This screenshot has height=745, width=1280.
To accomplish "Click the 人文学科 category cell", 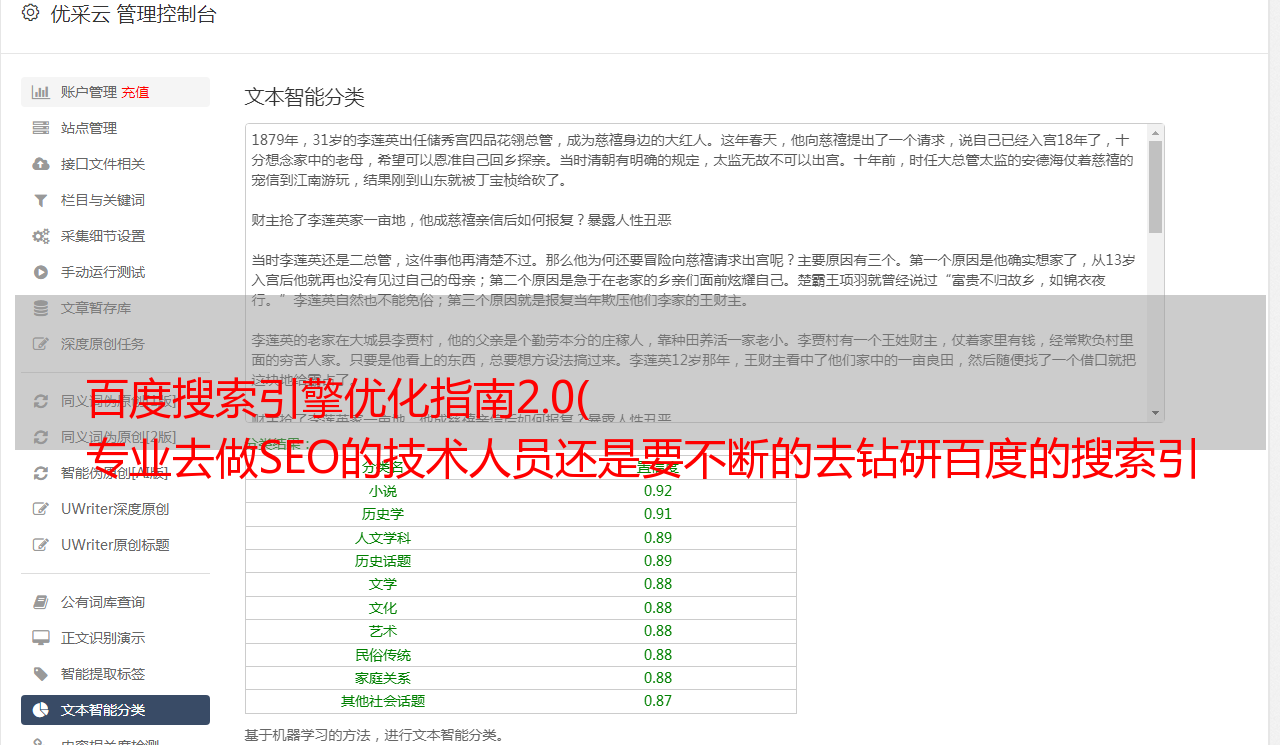I will click(383, 538).
